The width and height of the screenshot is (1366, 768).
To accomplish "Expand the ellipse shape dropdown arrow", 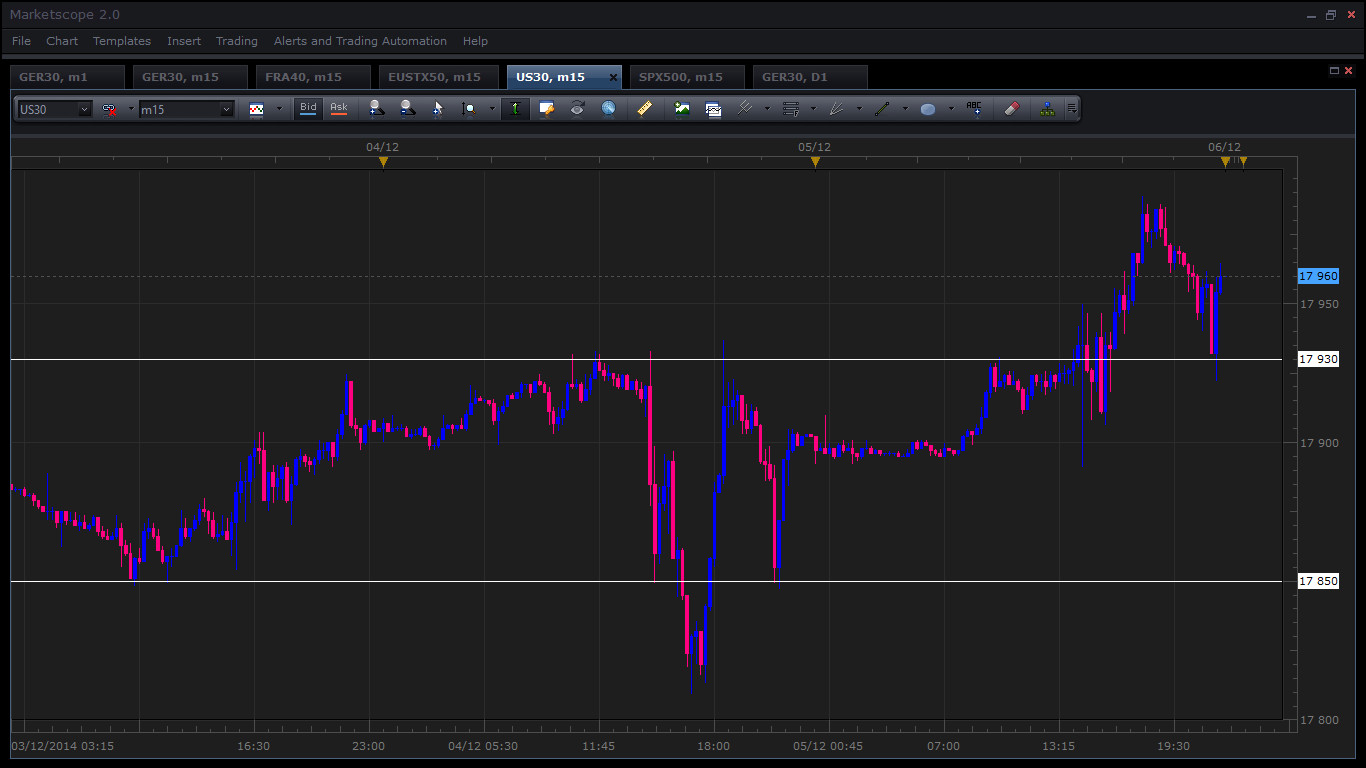I will (x=951, y=109).
